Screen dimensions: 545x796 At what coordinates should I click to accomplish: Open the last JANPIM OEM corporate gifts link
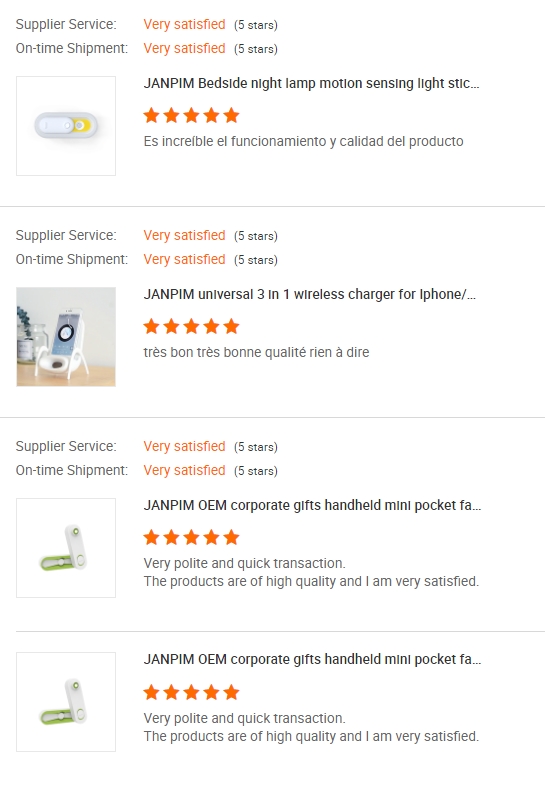click(x=312, y=659)
